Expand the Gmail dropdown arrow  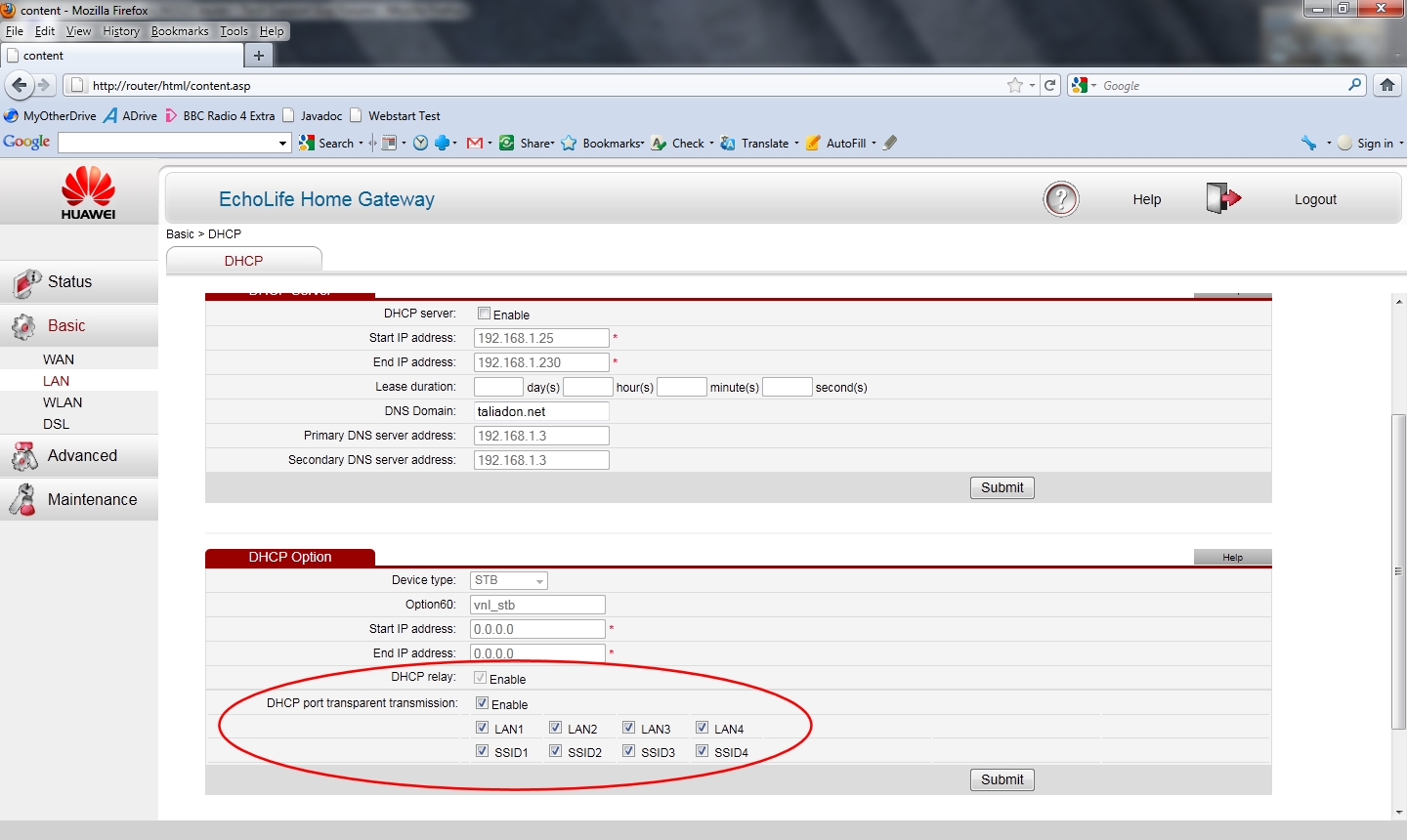tap(490, 143)
